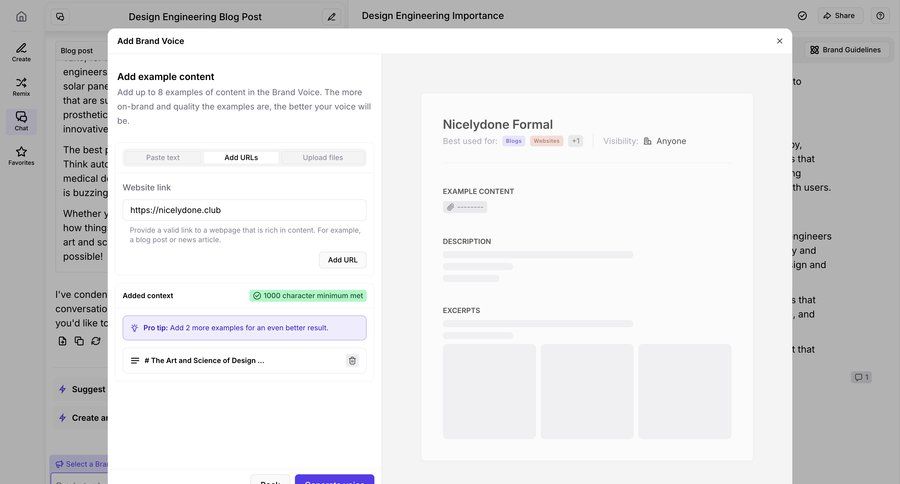
Task: Click the Back button in the dialog
Action: tap(270, 479)
